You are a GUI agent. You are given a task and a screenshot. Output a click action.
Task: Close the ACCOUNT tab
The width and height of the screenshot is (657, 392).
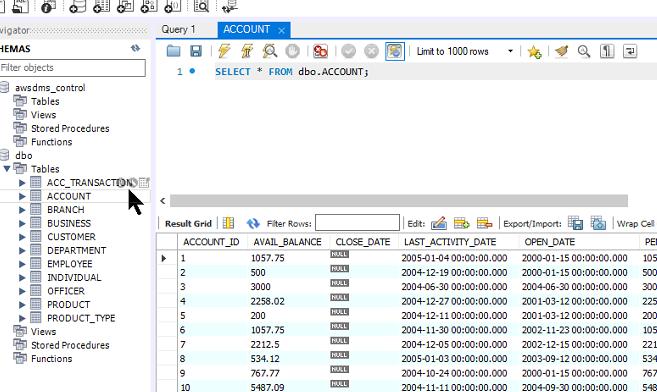(x=282, y=30)
